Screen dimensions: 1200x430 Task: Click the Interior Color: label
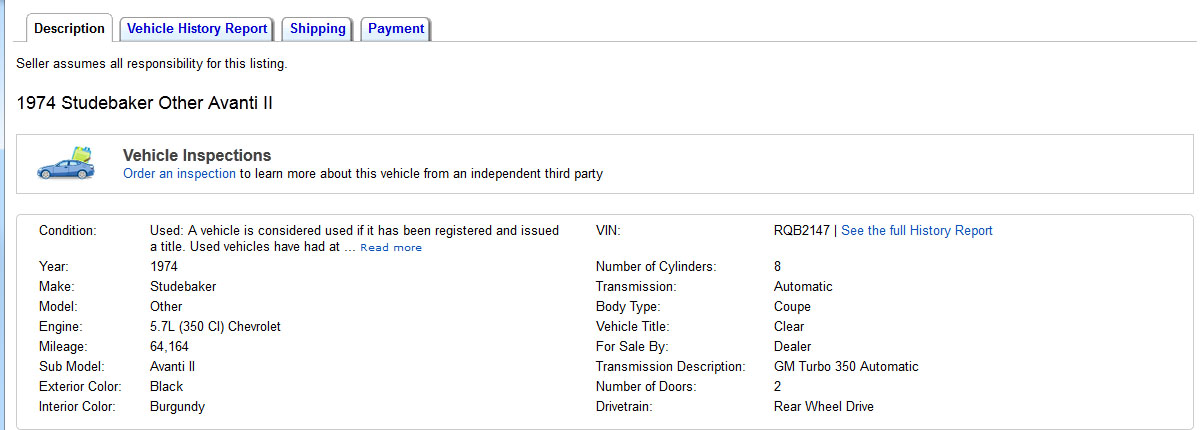pyautogui.click(x=78, y=406)
